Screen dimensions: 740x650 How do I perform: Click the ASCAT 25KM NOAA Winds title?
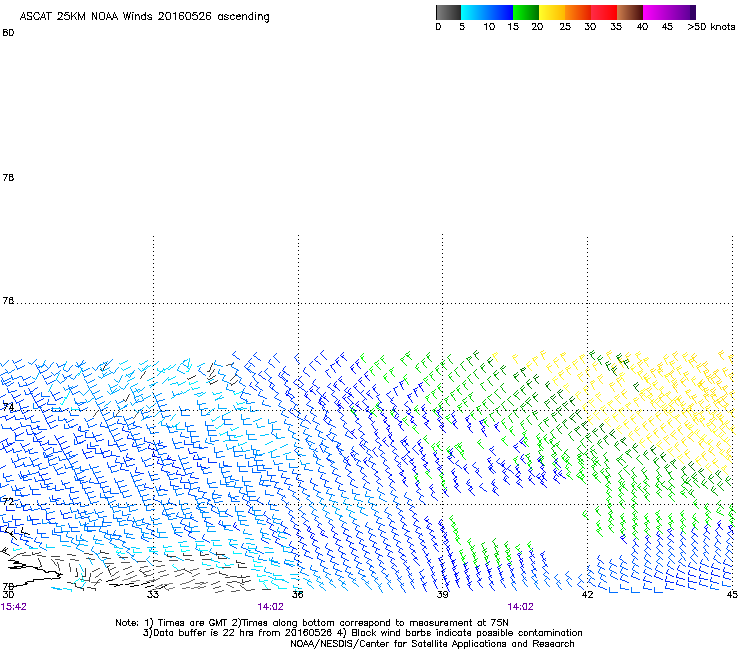coord(144,17)
